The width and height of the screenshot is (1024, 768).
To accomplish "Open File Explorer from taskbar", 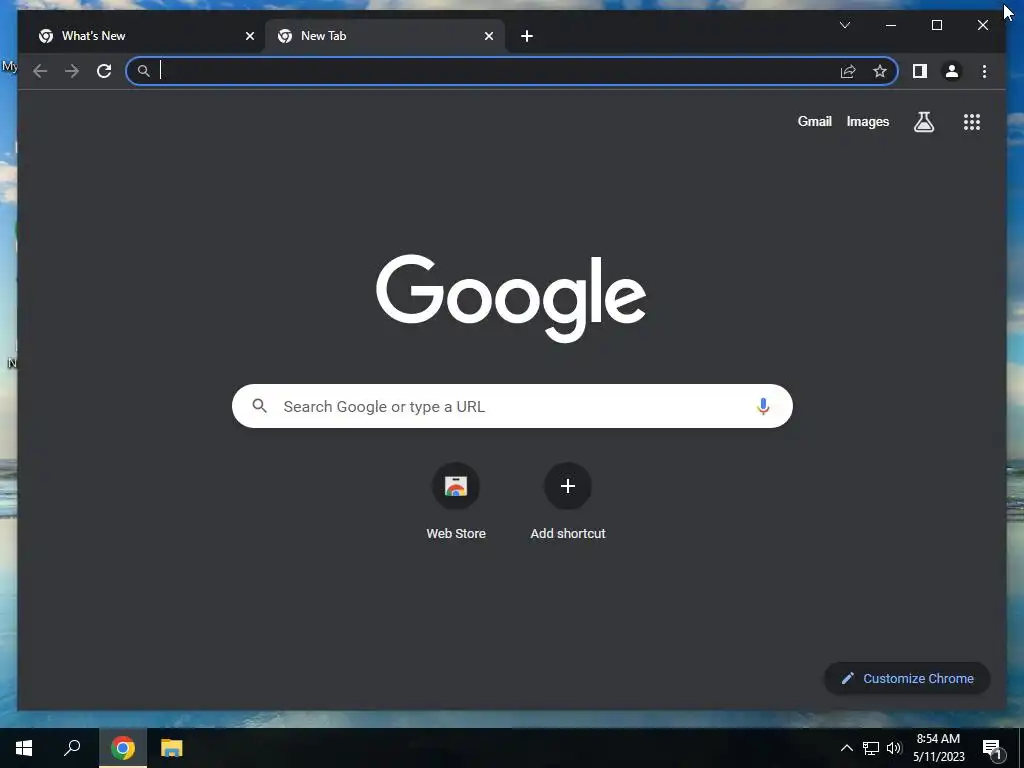I will click(172, 748).
